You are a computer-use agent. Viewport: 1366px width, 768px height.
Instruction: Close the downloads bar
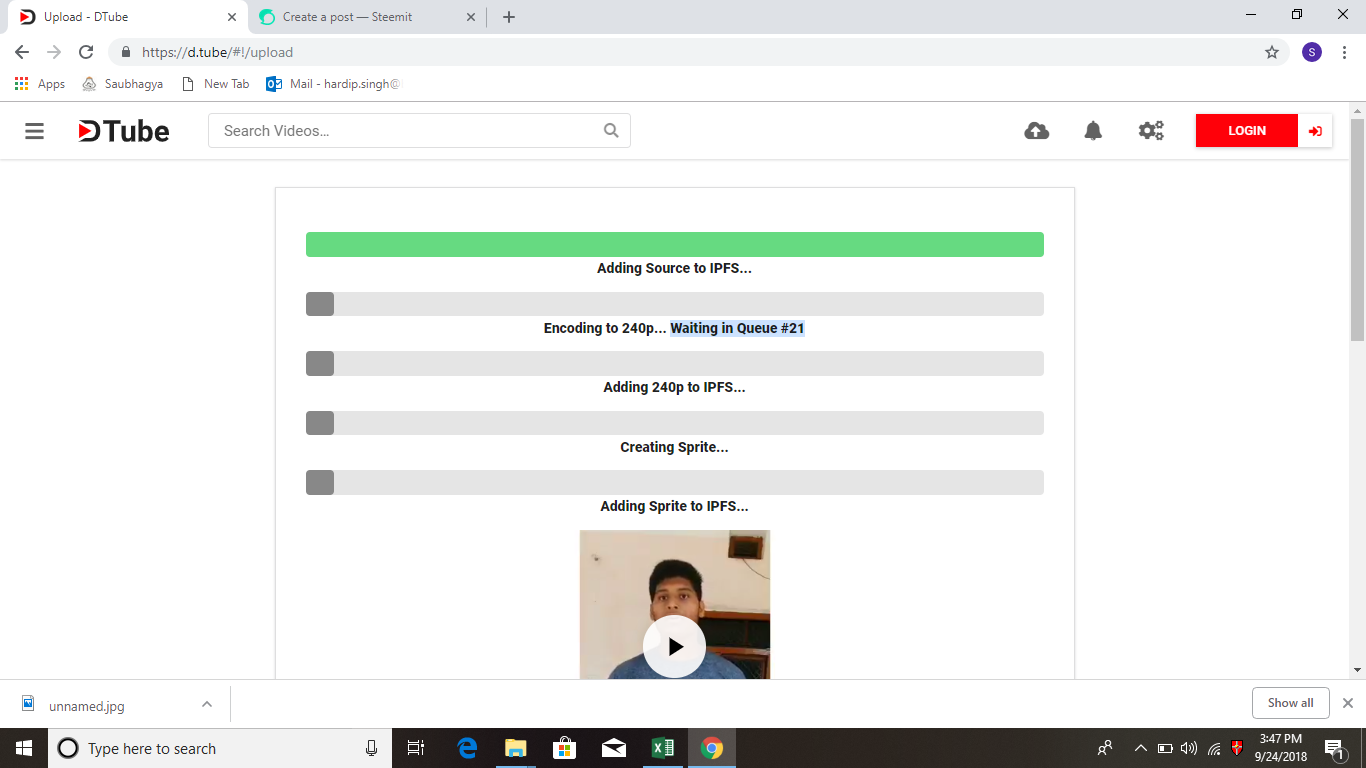(1348, 703)
